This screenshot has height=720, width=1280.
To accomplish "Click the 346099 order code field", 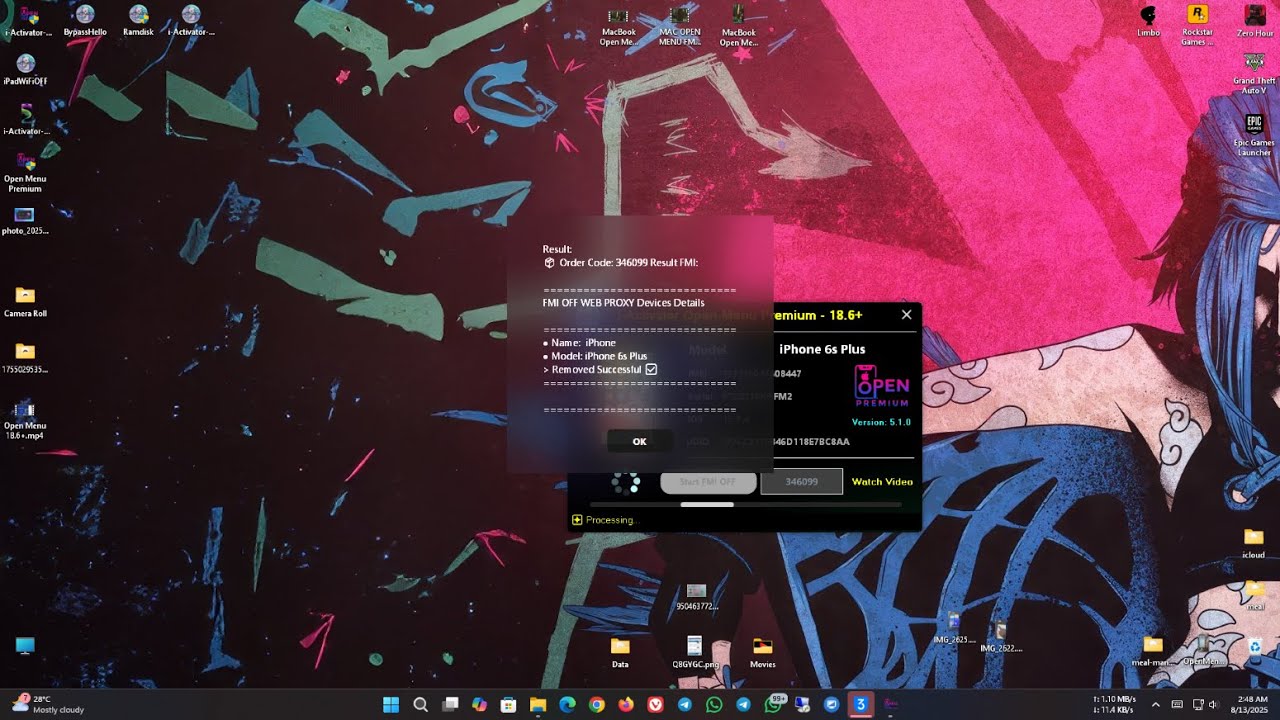I will tap(801, 482).
